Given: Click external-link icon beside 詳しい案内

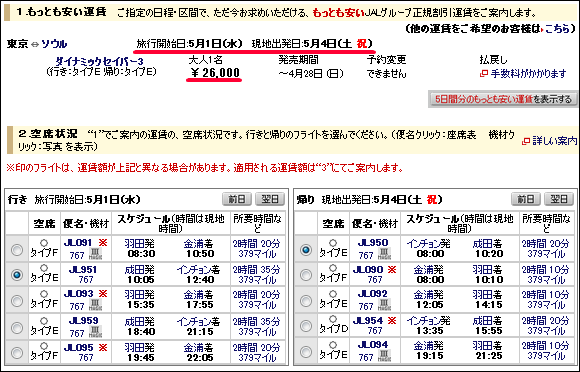Looking at the screenshot, I should point(526,141).
